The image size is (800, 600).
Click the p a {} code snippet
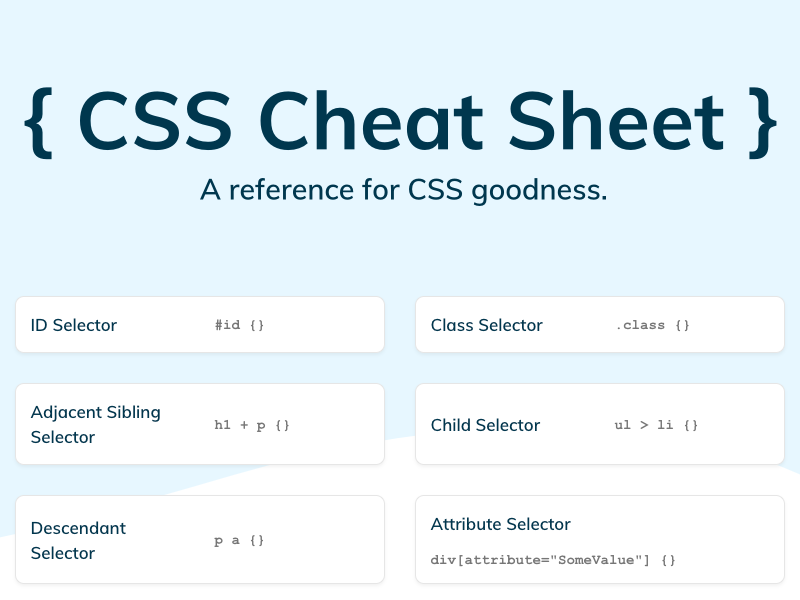pyautogui.click(x=239, y=540)
